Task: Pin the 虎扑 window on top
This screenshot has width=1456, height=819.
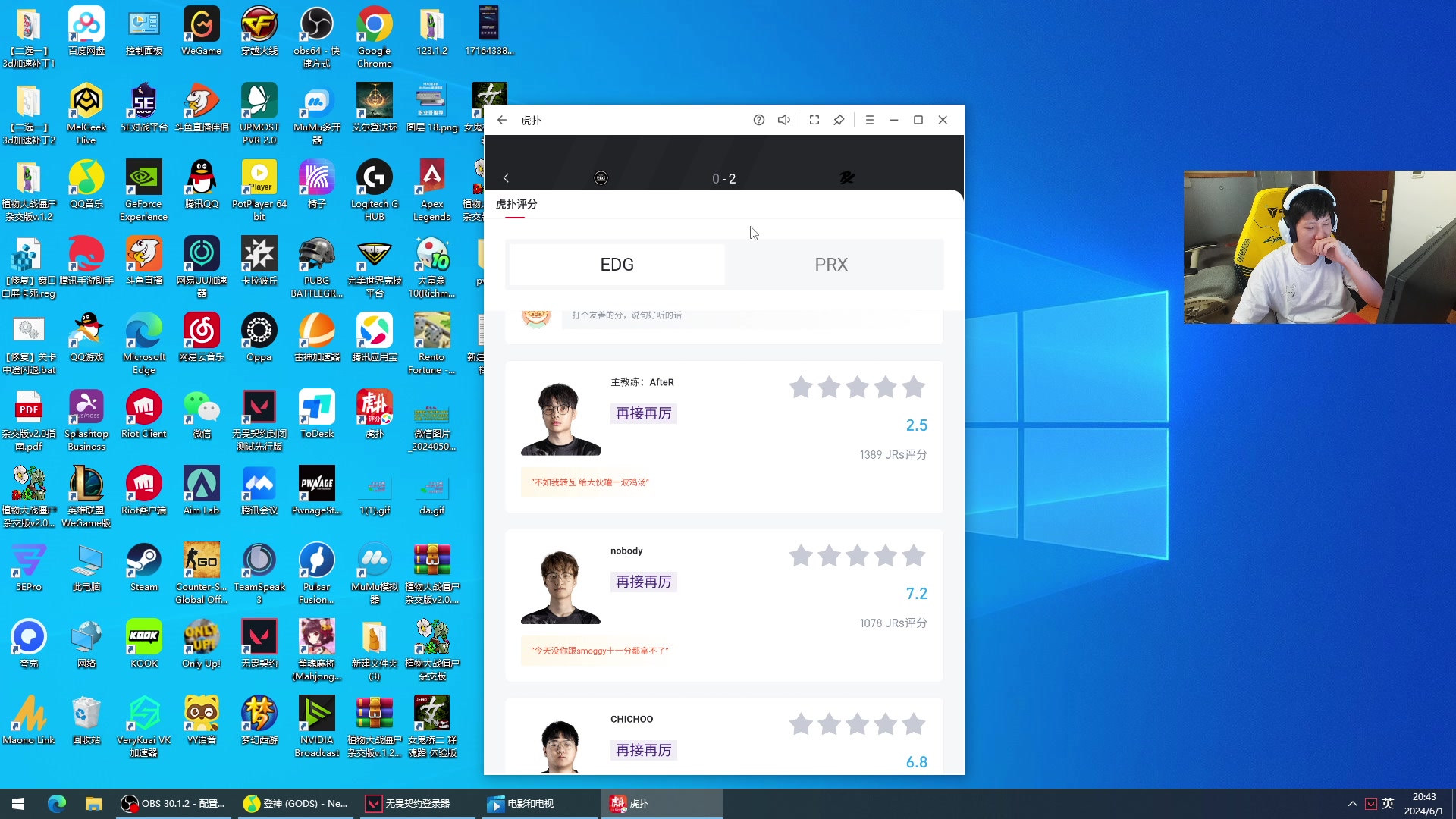Action: coord(839,120)
